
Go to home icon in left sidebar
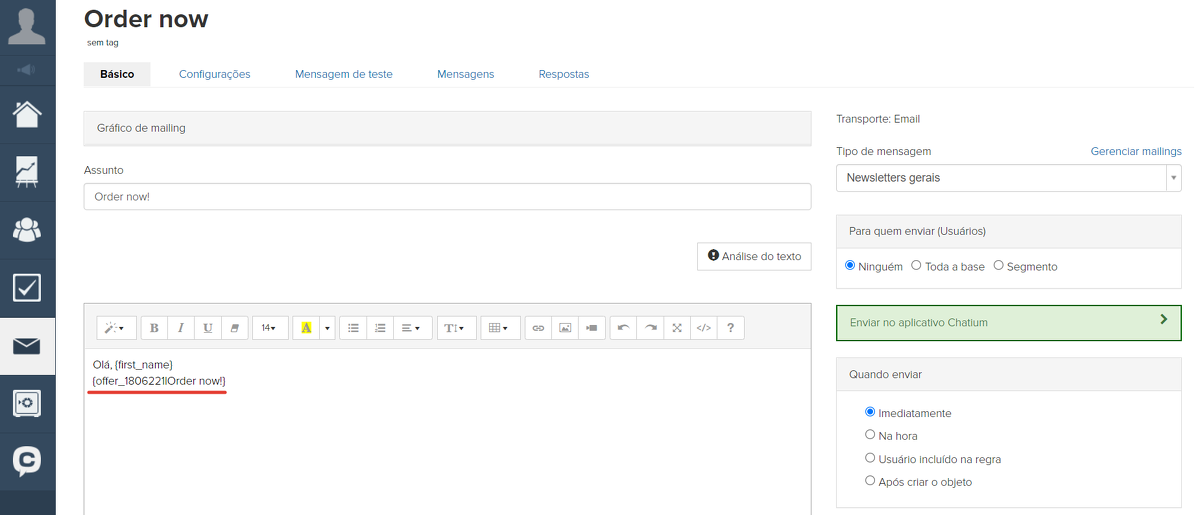[x=27, y=114]
